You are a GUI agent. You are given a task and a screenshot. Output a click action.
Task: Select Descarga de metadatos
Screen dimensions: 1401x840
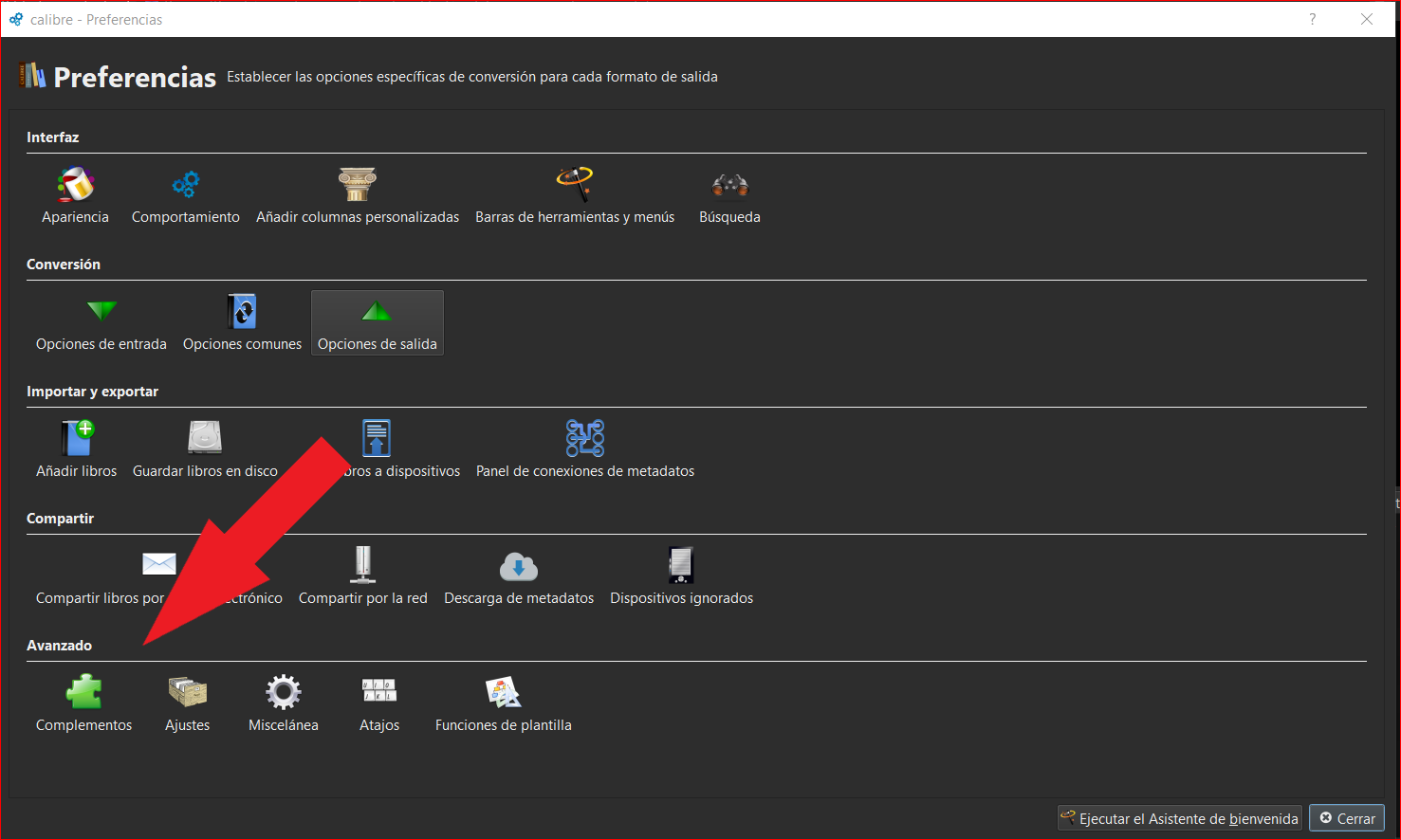coord(519,577)
